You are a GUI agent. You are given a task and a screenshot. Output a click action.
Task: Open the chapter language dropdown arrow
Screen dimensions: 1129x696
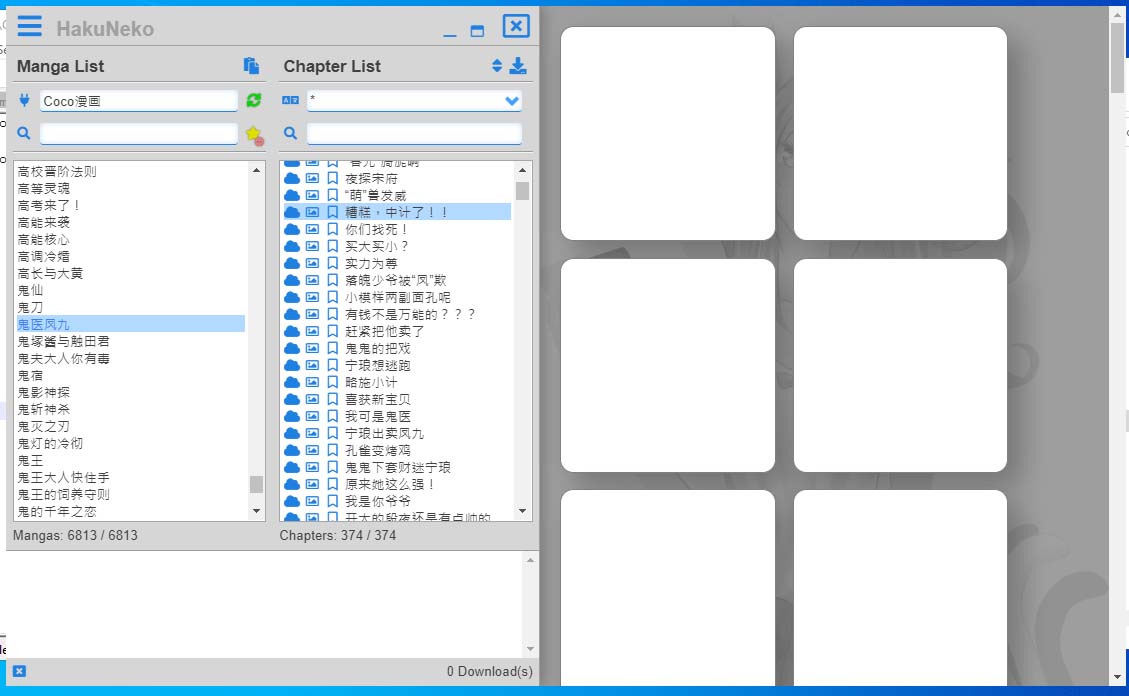(512, 101)
